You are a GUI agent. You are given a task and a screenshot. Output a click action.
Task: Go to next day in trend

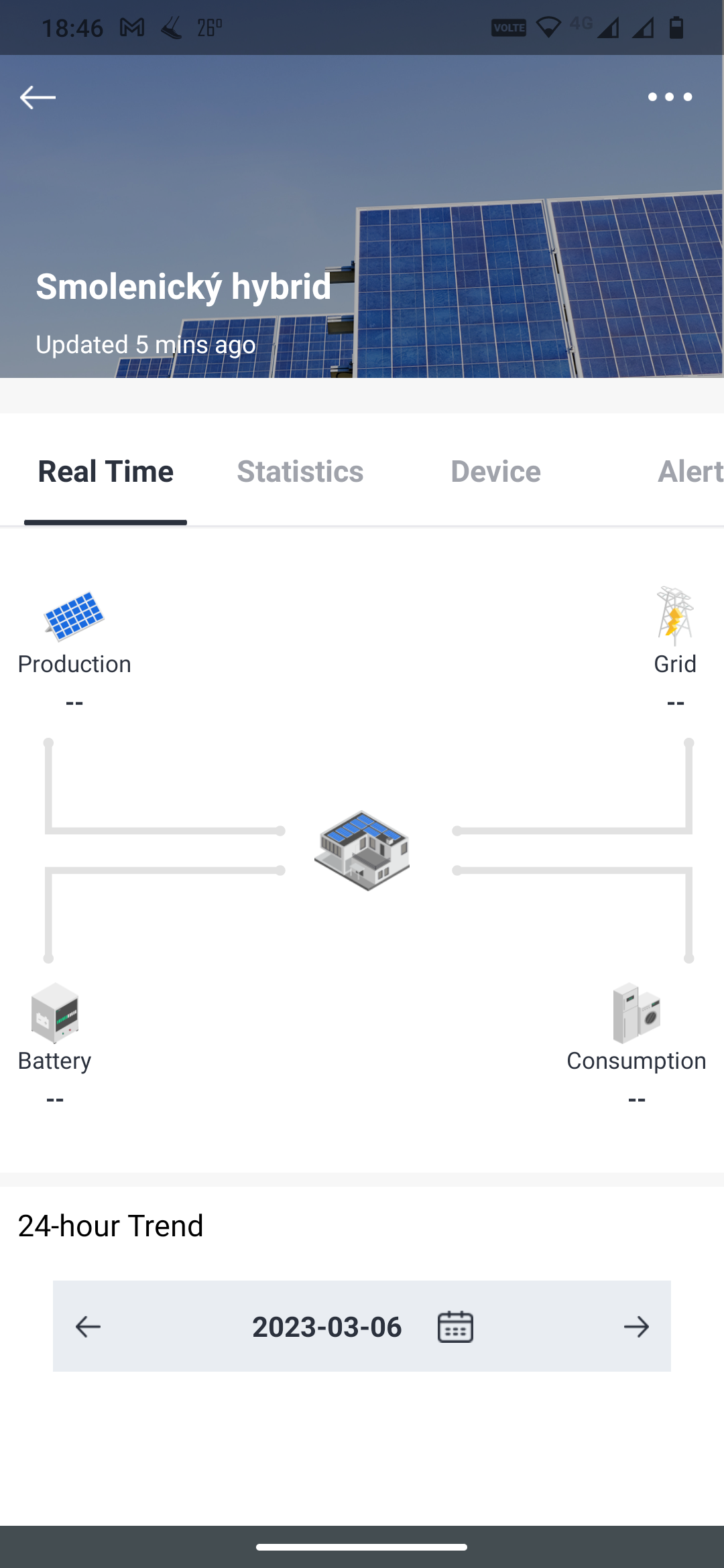click(x=636, y=1327)
